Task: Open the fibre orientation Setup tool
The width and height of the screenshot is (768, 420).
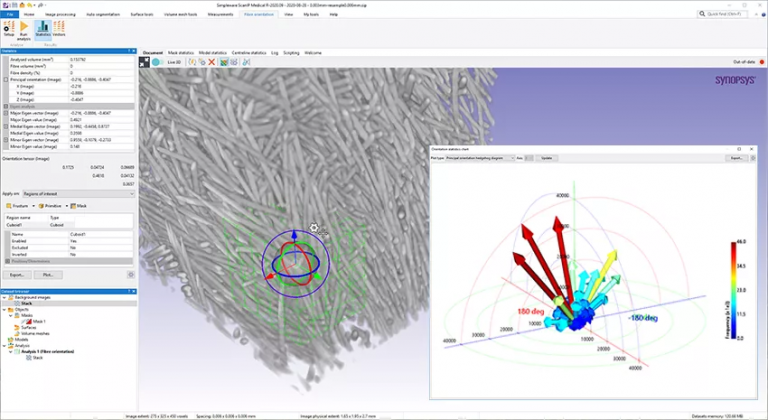Action: 9,30
